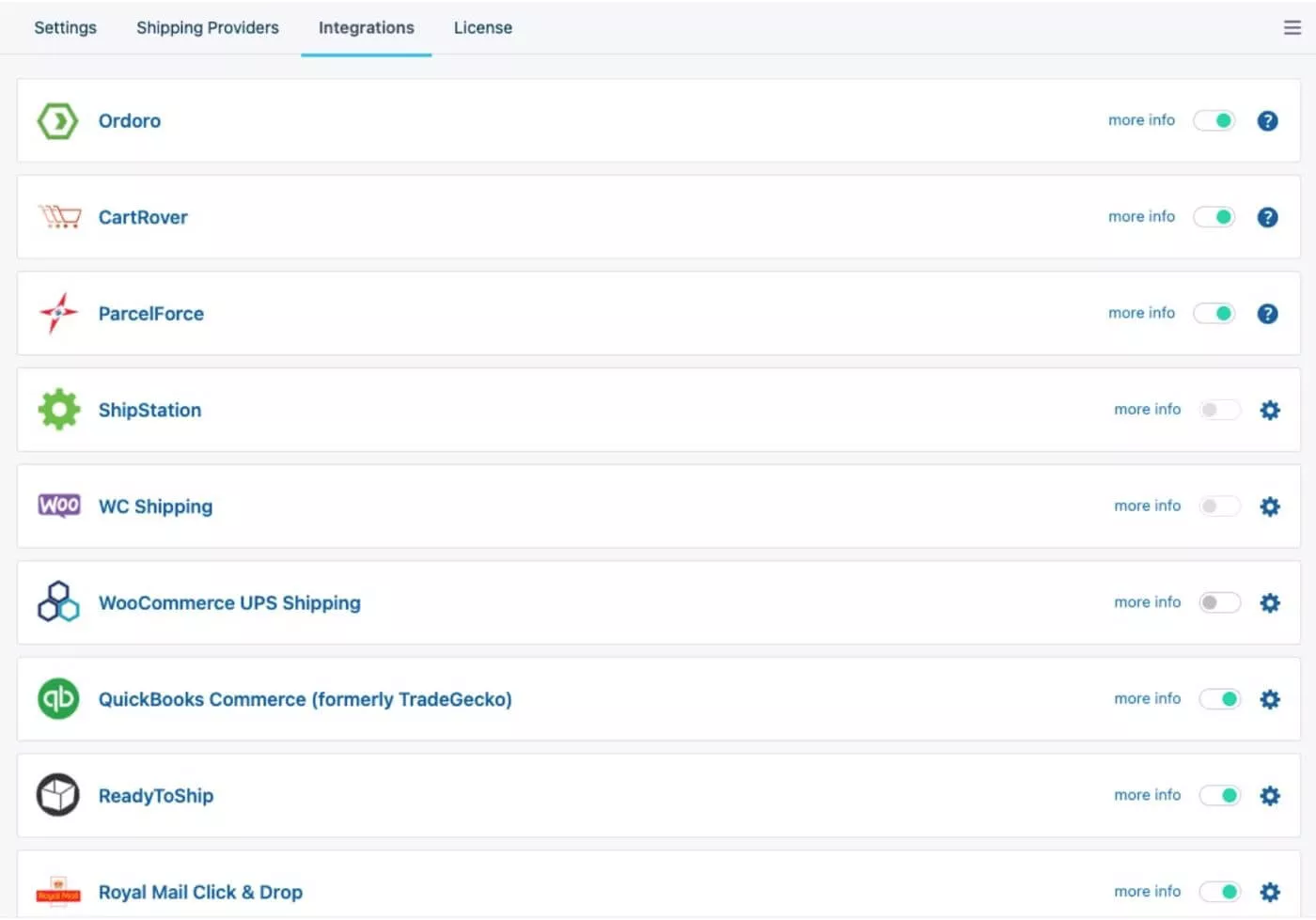This screenshot has height=920, width=1316.
Task: Click more info for QuickBooks Commerce
Action: (1147, 698)
